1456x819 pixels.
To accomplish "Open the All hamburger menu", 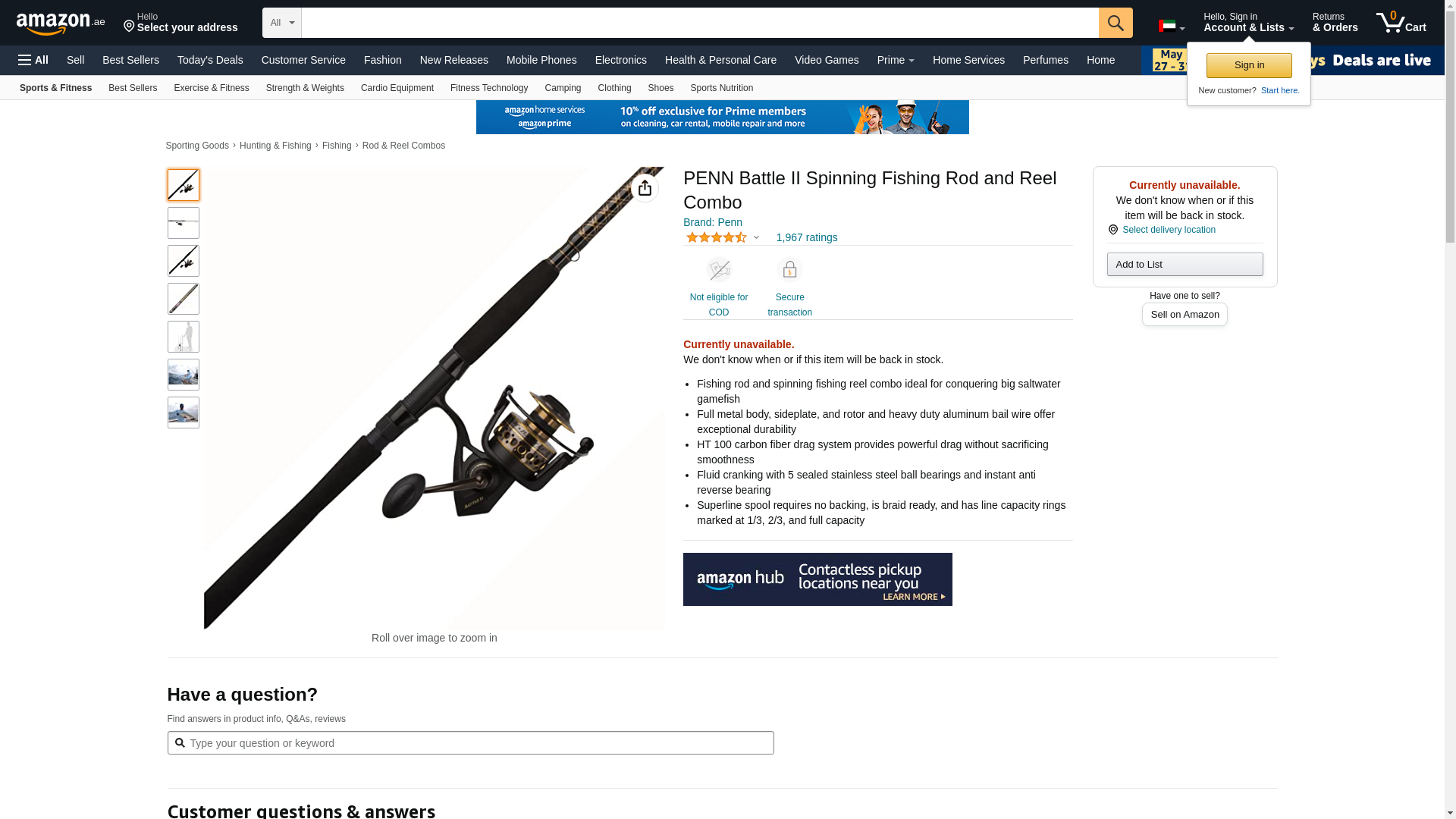I will [x=33, y=60].
